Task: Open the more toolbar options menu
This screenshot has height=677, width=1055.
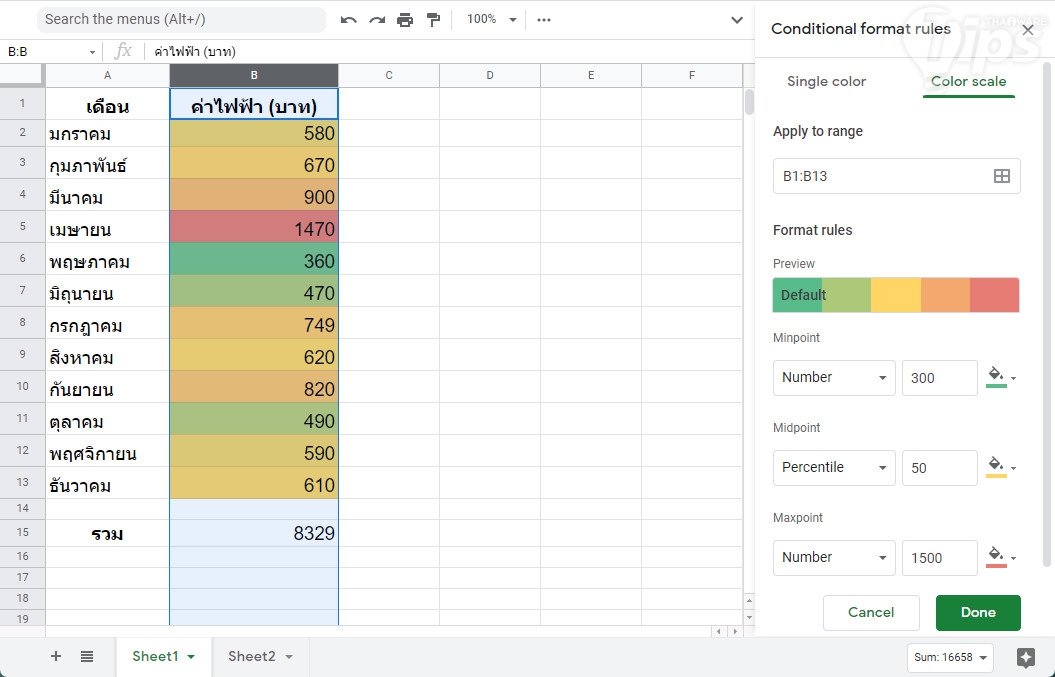Action: [x=544, y=20]
